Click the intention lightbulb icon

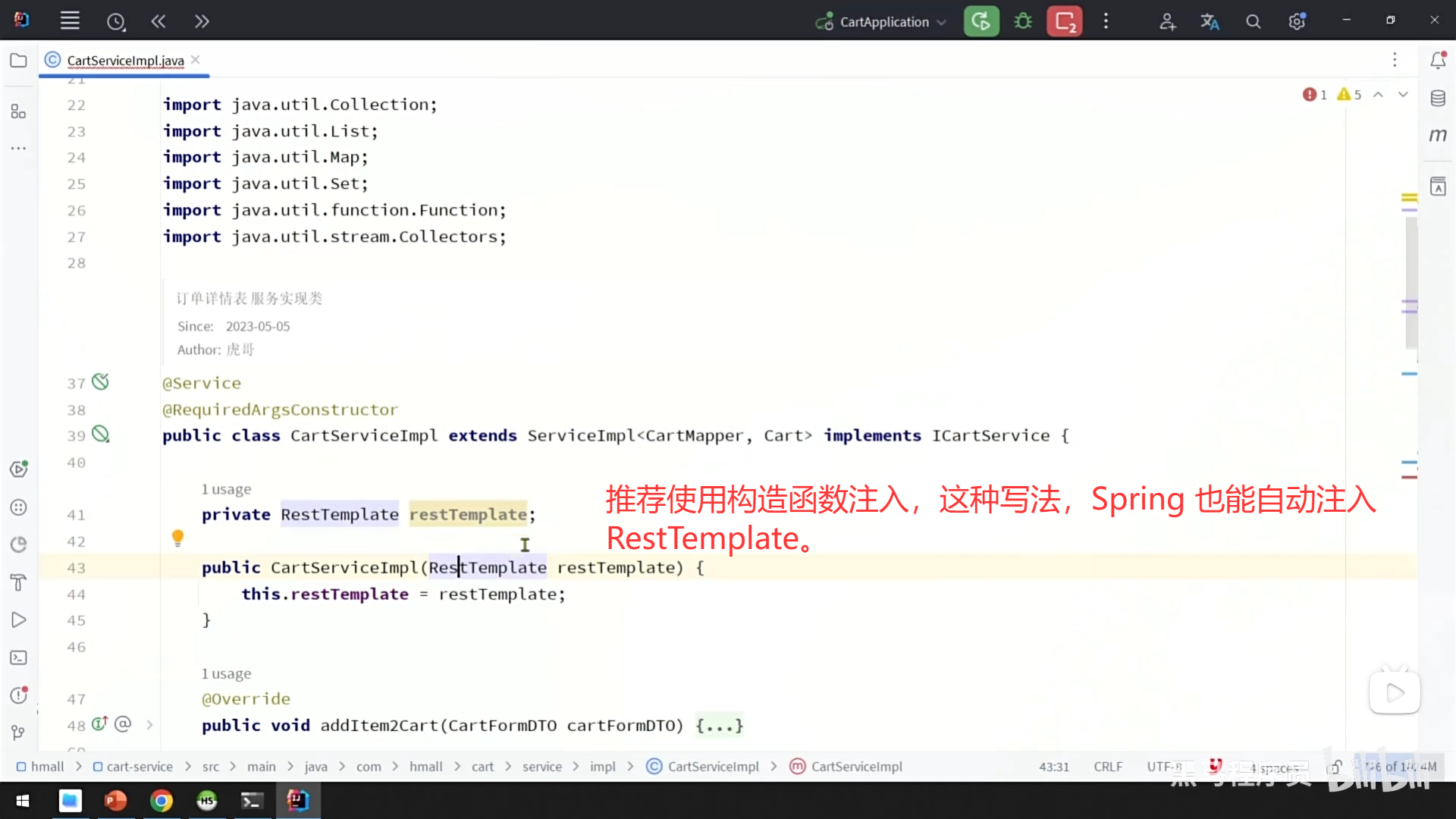pyautogui.click(x=177, y=538)
